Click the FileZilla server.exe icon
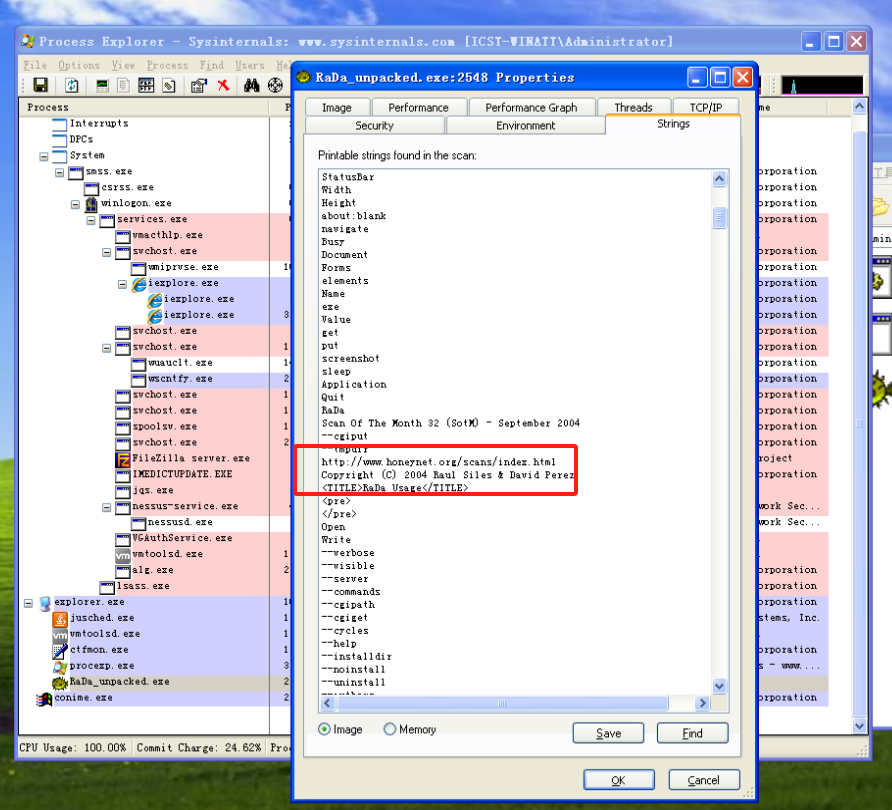Screen dimensions: 892x810 click(123, 458)
